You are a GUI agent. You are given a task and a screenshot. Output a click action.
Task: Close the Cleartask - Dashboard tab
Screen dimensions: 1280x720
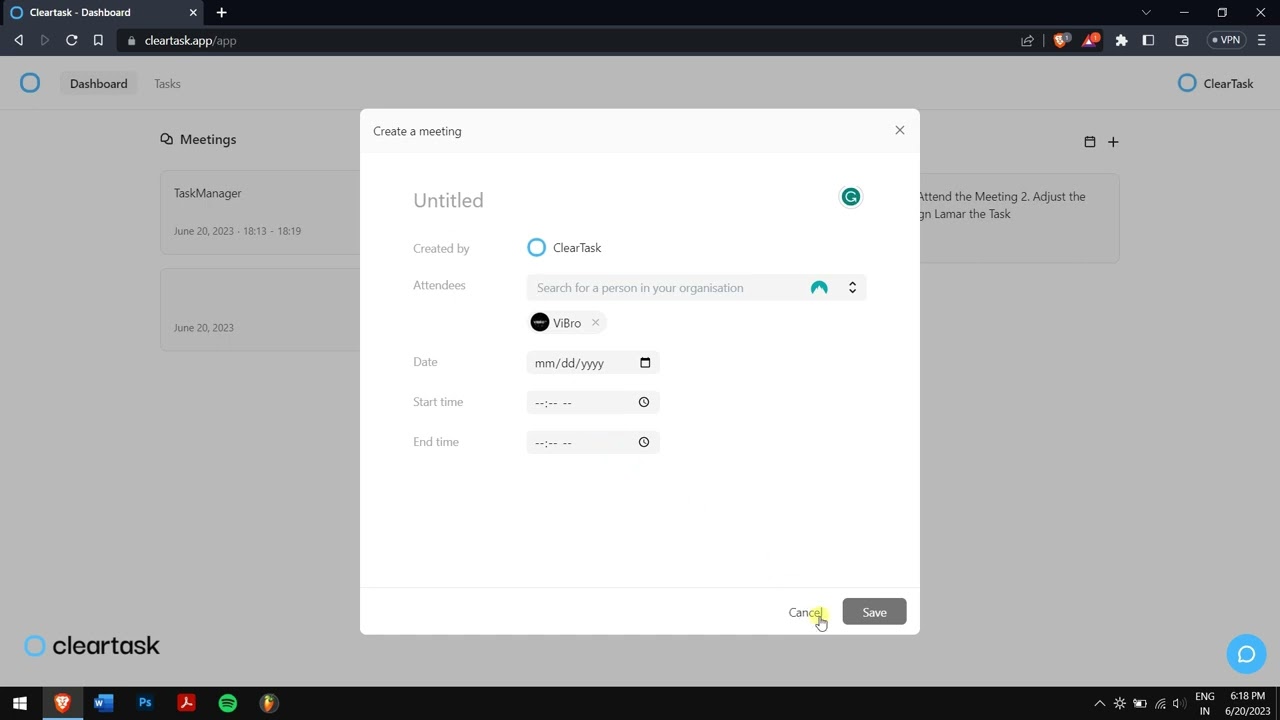click(x=193, y=13)
